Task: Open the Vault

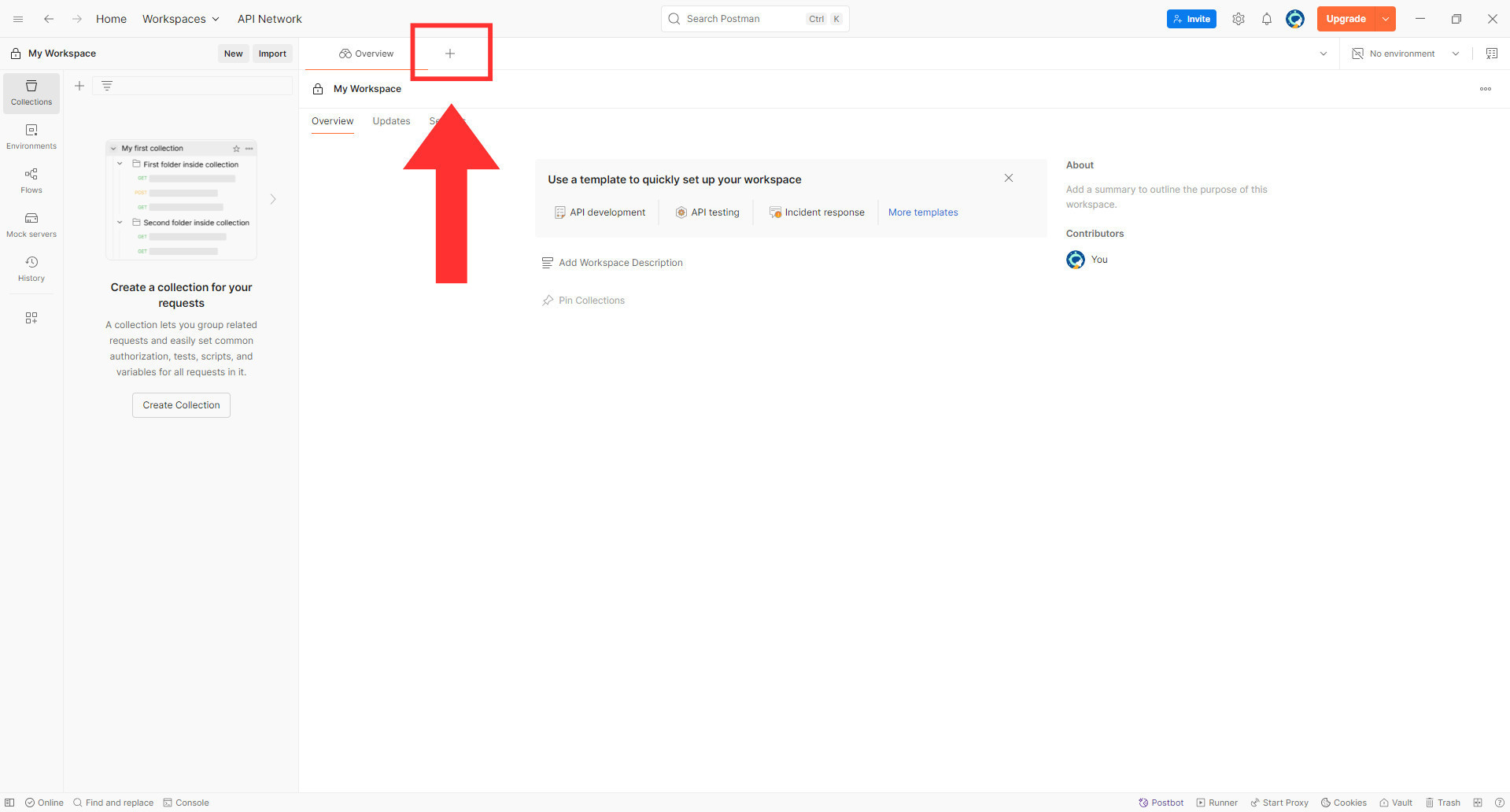Action: click(x=1396, y=803)
